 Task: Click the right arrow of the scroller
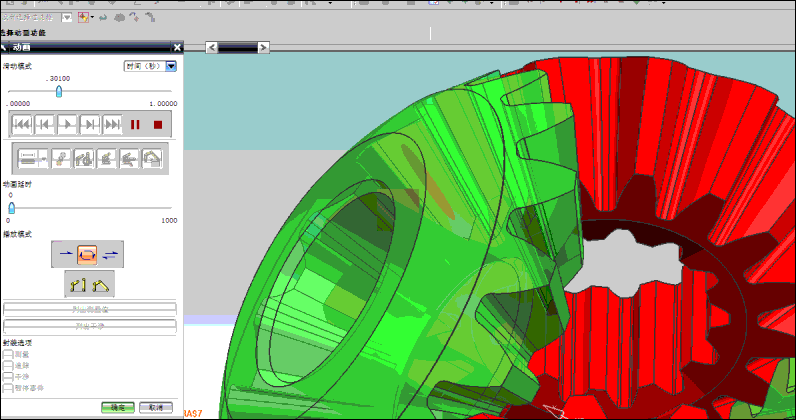point(263,47)
